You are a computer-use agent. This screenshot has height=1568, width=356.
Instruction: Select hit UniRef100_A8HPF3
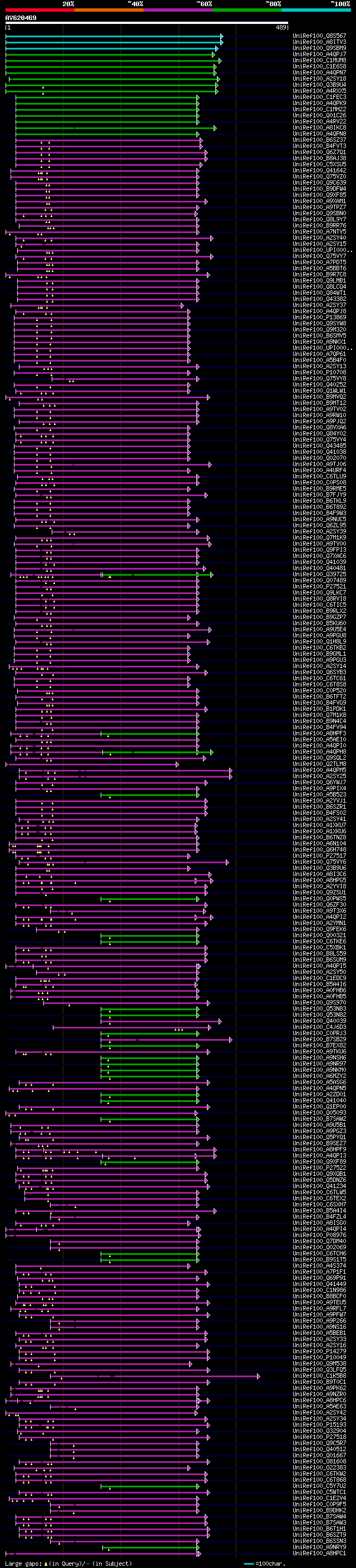[x=319, y=734]
